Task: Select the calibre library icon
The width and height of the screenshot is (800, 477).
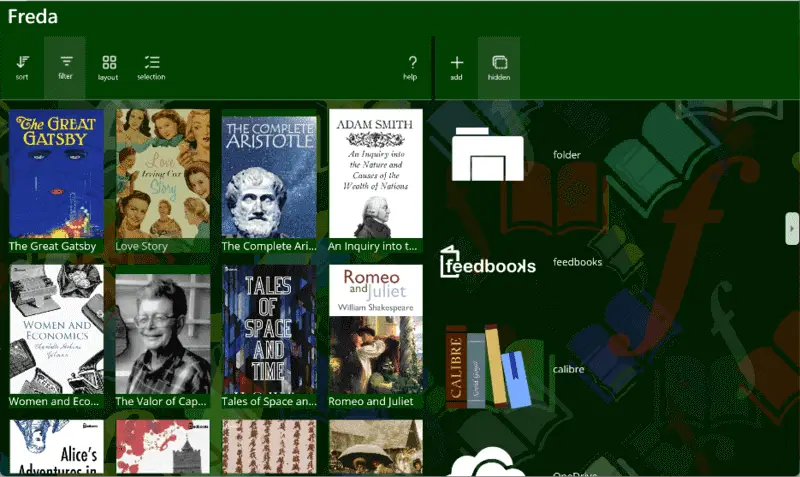Action: (488, 367)
